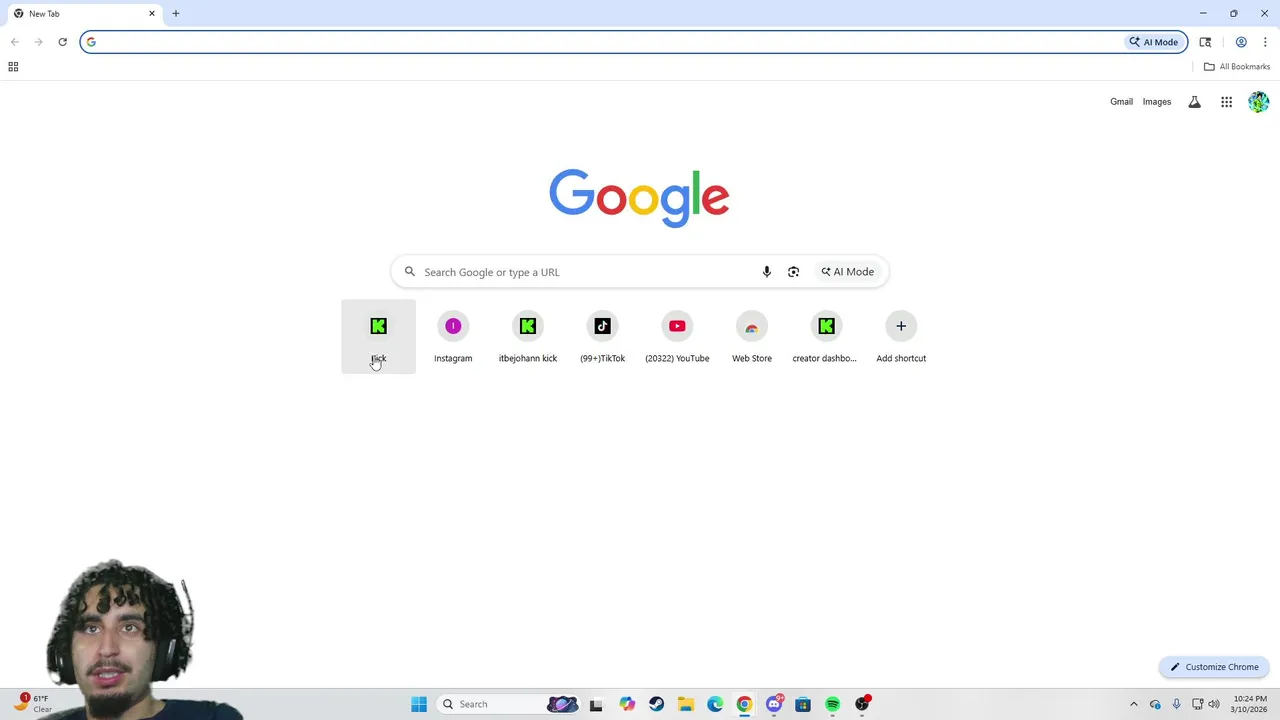Open Chrome three-dot menu
Screen dimensions: 1280x720
pos(1265,42)
